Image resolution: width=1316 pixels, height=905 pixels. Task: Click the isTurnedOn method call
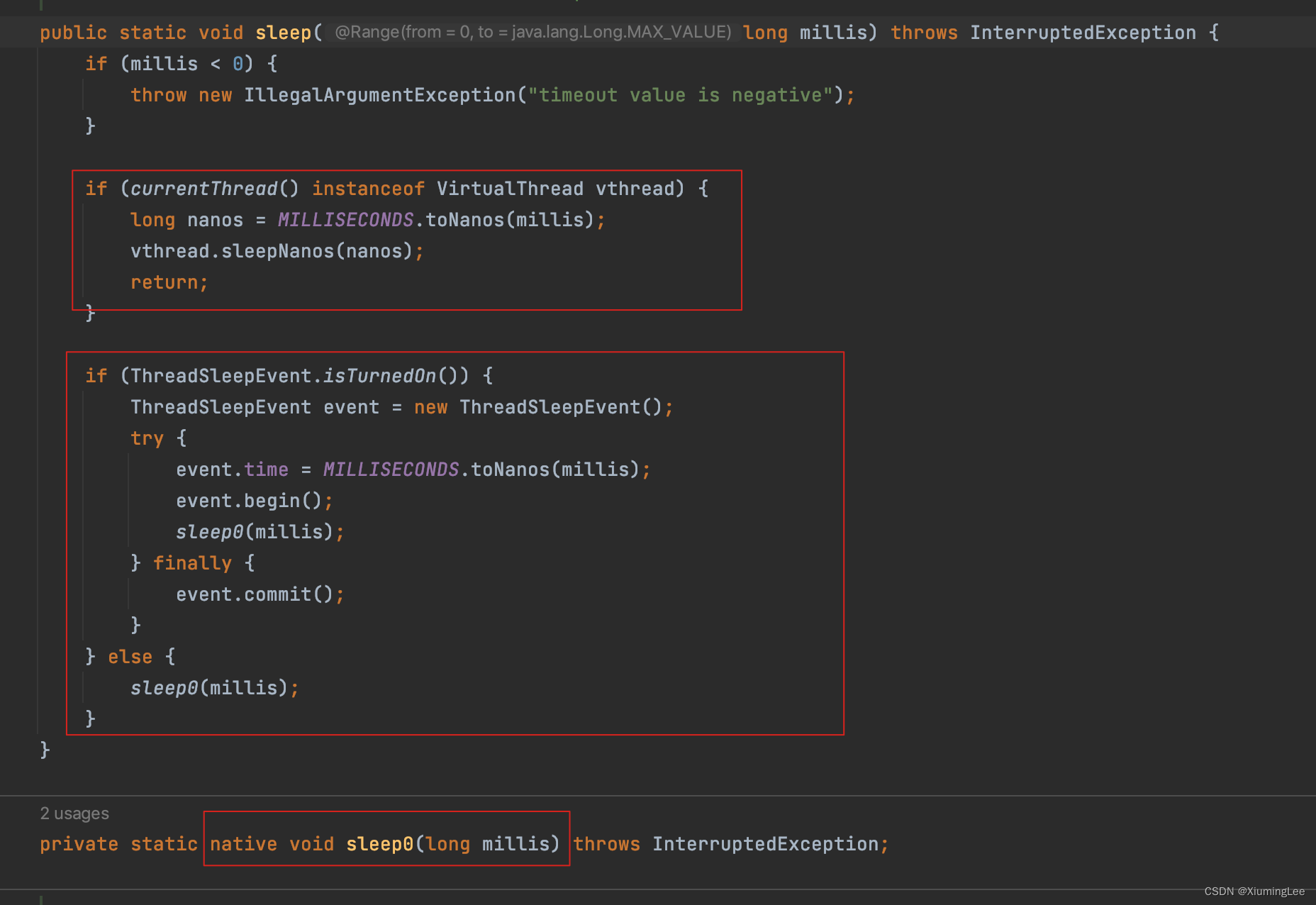[x=381, y=375]
